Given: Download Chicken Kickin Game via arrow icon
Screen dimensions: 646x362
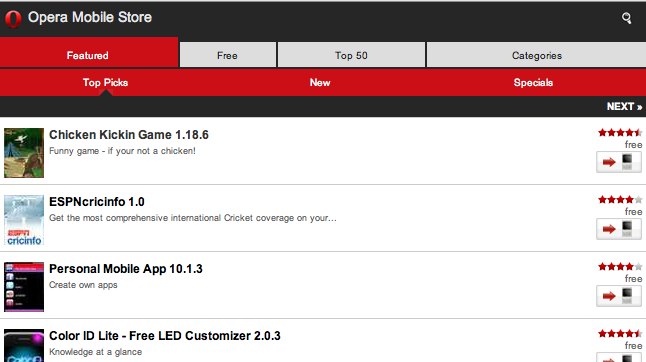Looking at the screenshot, I should 619,162.
